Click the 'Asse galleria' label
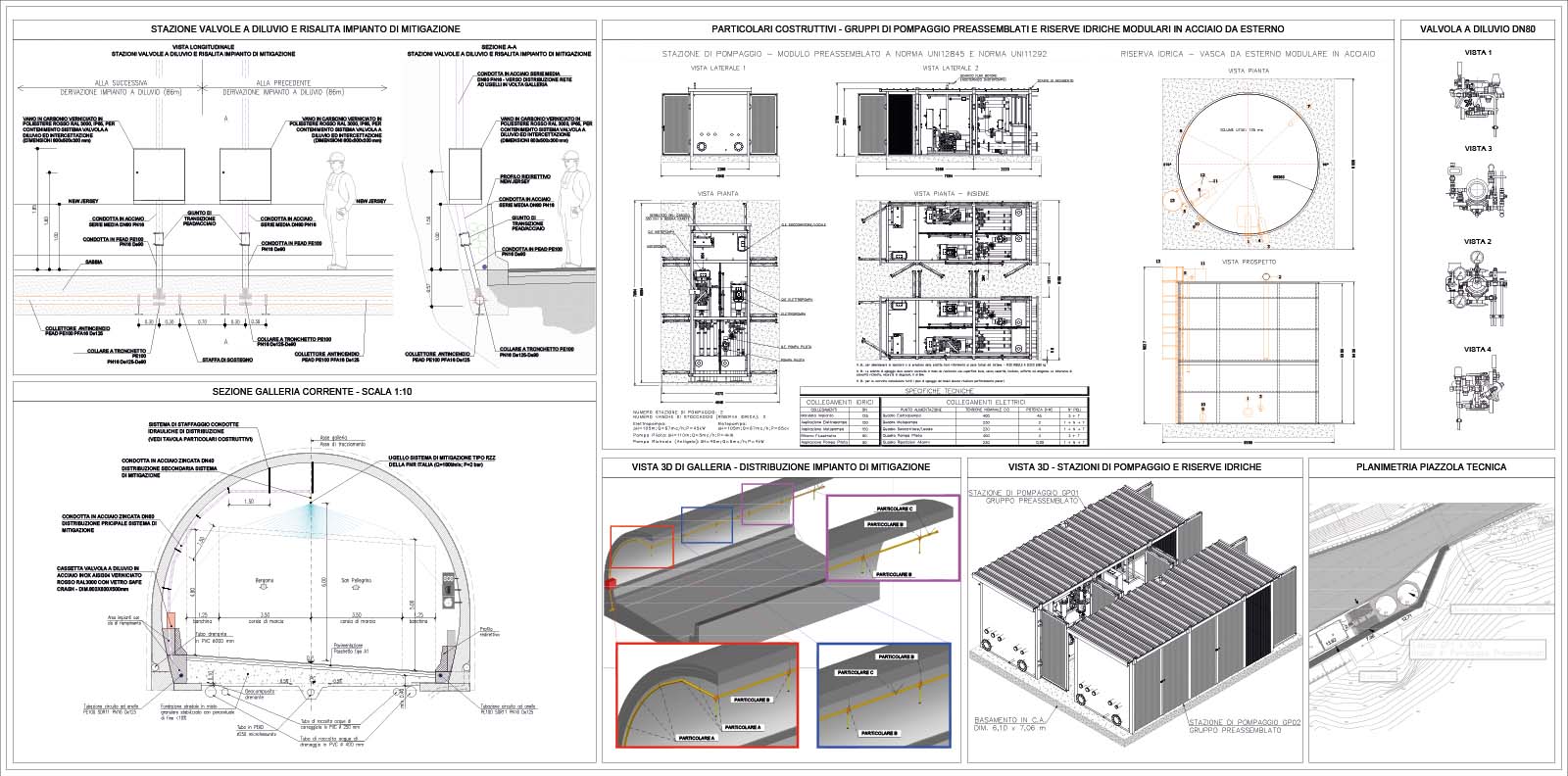The width and height of the screenshot is (1568, 776). click(x=333, y=438)
